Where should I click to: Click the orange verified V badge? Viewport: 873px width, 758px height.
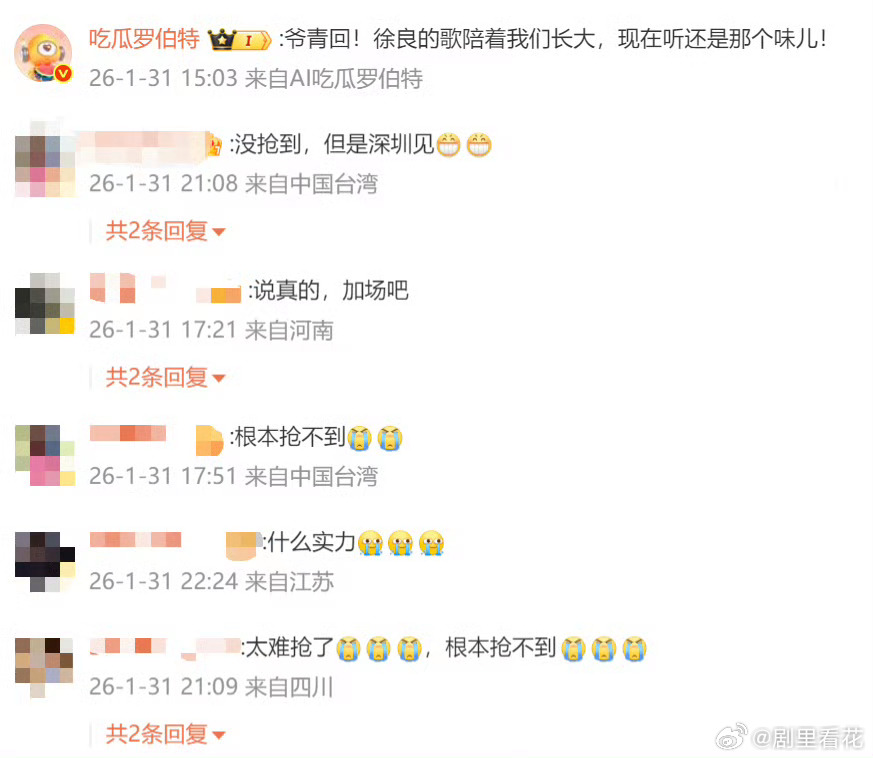63,73
